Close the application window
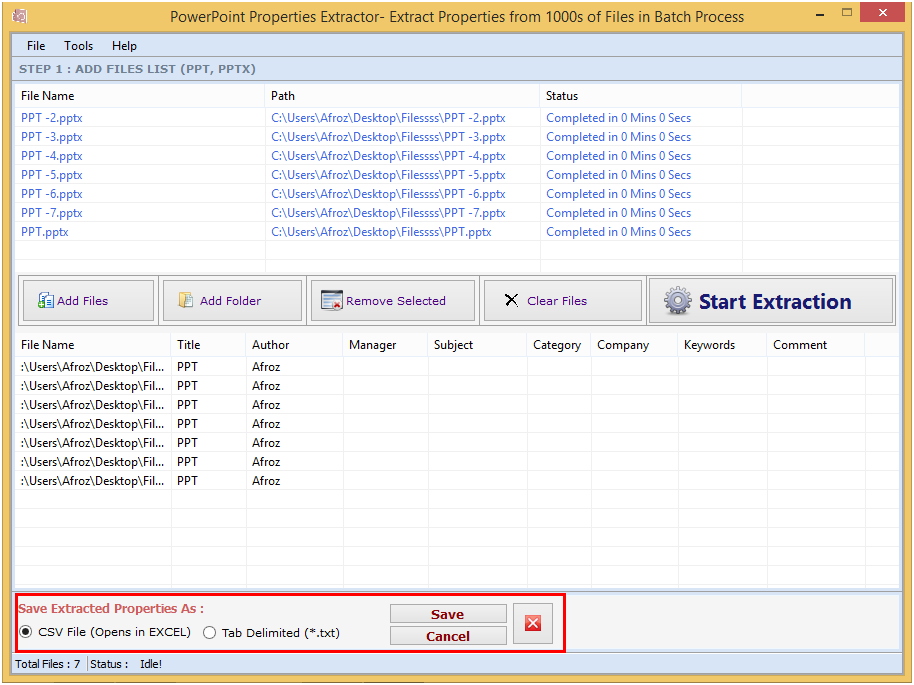The image size is (914, 685). pos(883,12)
